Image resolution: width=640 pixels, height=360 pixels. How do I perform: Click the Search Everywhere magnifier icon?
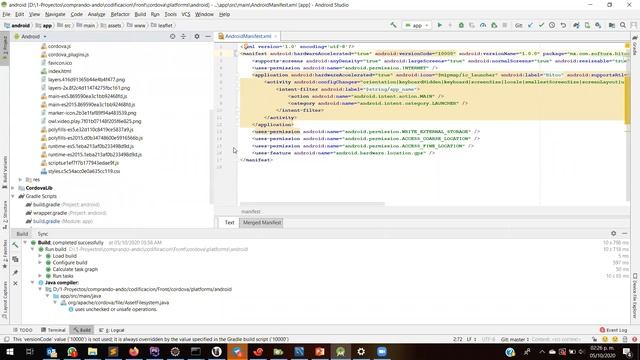tap(623, 25)
